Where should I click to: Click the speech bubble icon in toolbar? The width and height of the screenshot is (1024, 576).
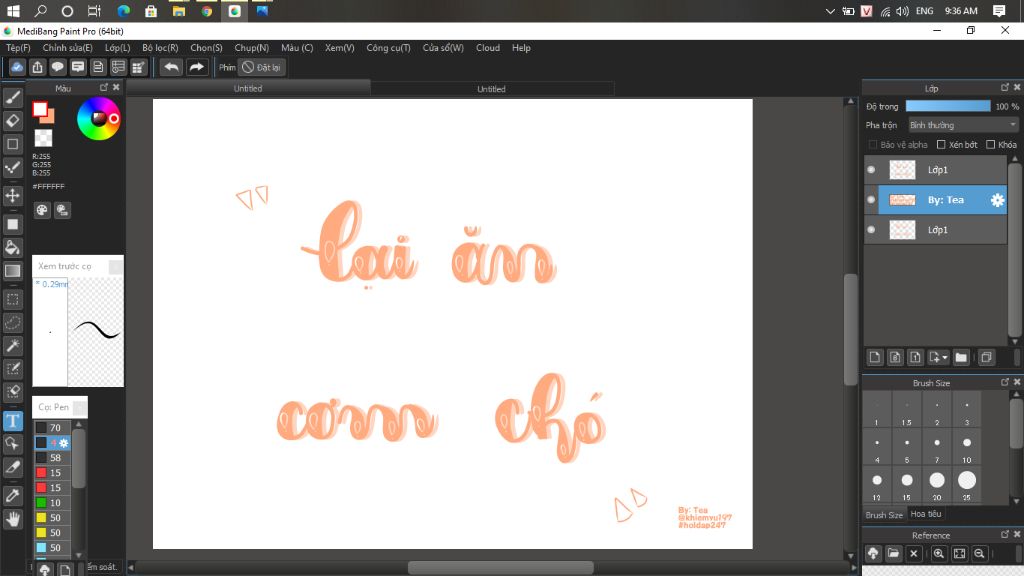[x=57, y=67]
